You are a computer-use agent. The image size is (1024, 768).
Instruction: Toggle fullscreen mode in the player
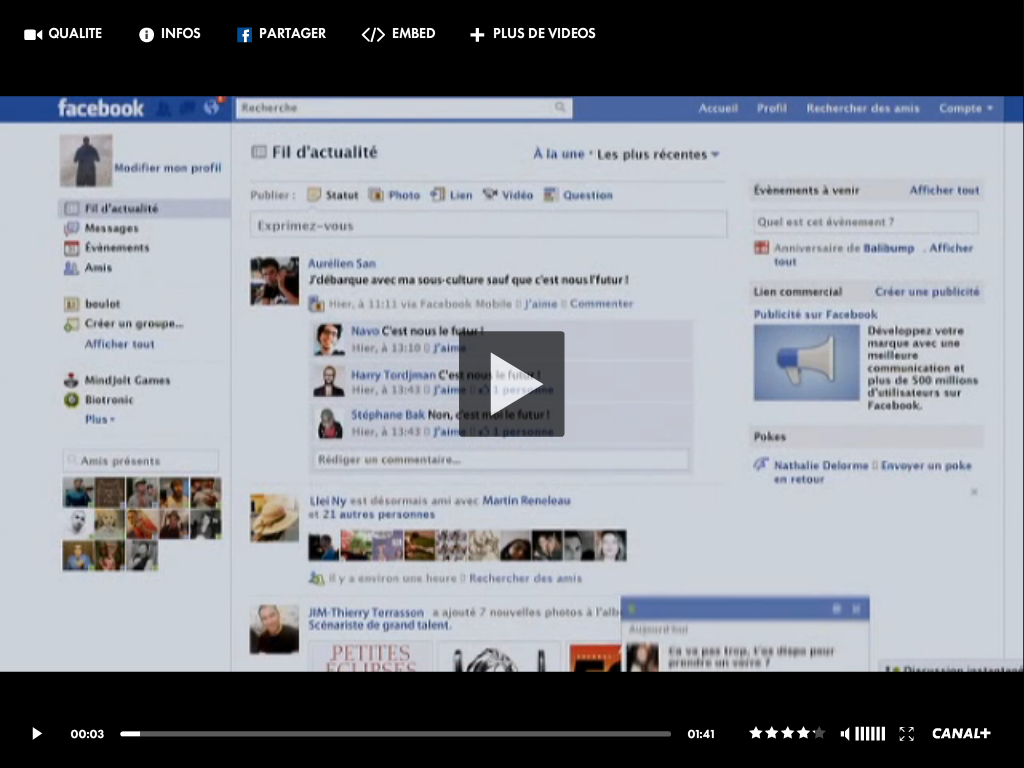tap(906, 734)
